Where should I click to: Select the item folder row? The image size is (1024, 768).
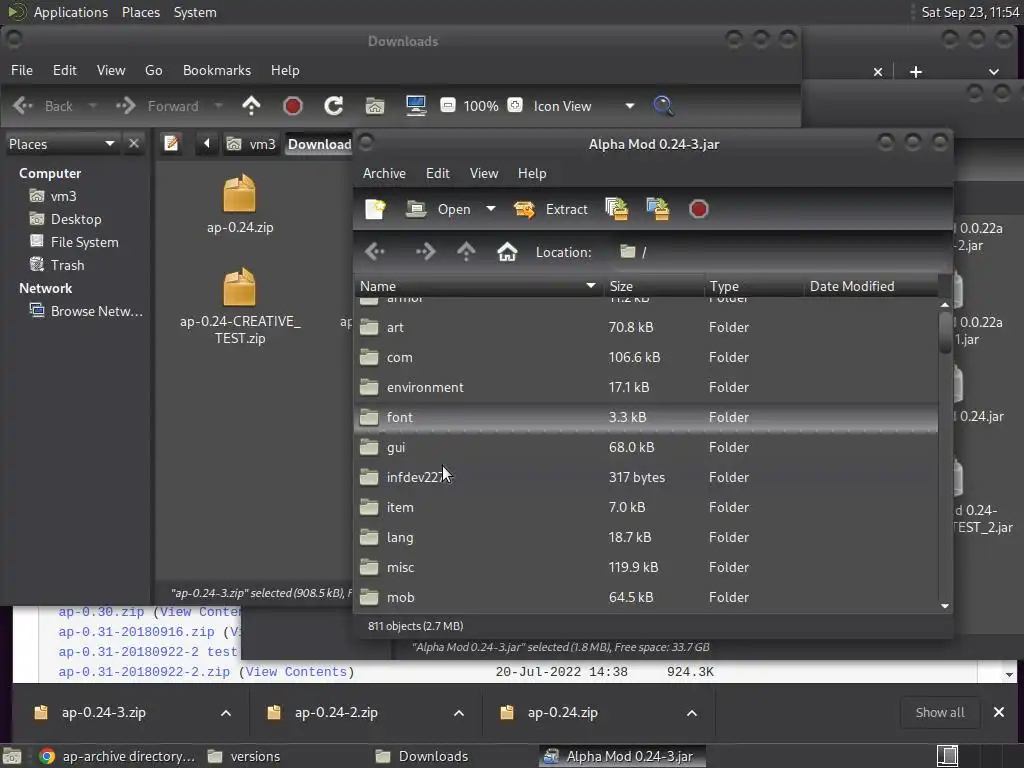646,507
